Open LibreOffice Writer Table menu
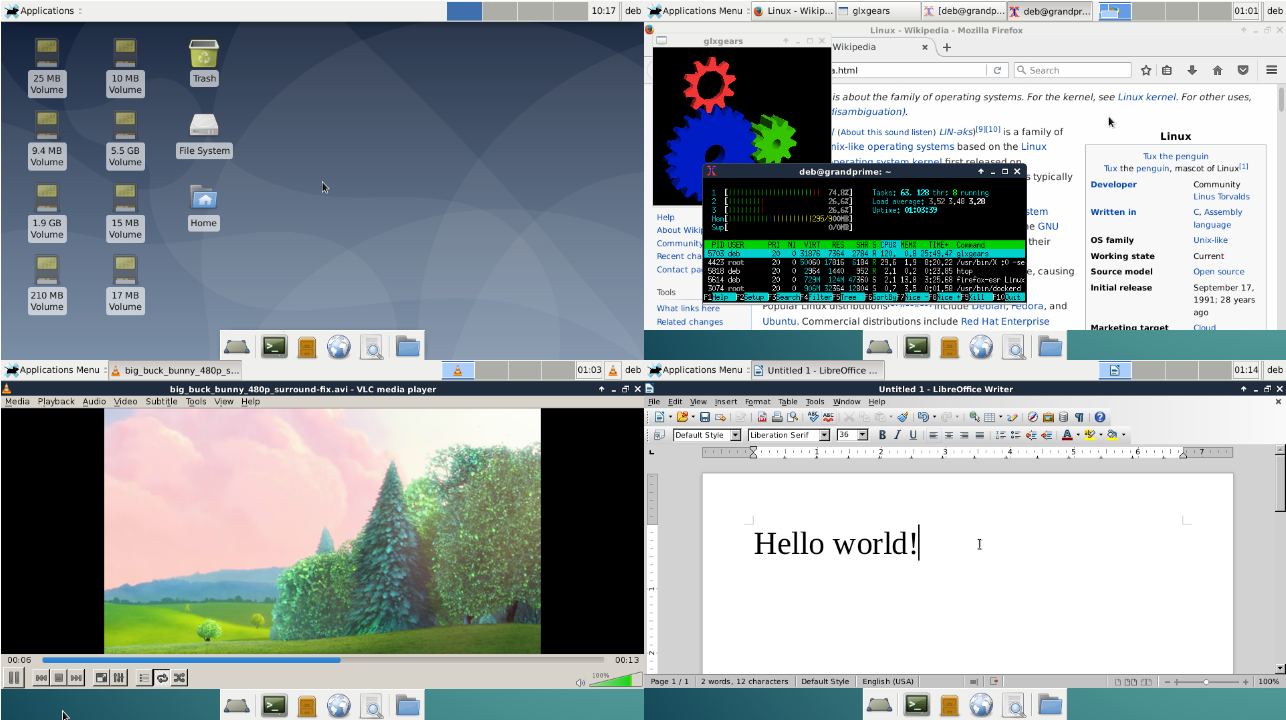The height and width of the screenshot is (720, 1286). (788, 401)
